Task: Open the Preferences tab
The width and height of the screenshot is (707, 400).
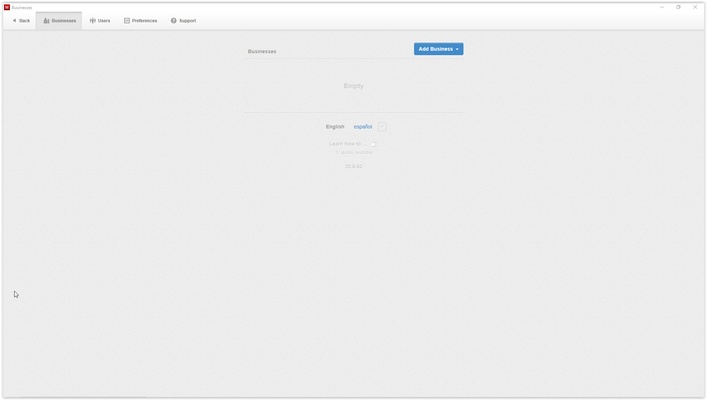Action: [x=140, y=21]
